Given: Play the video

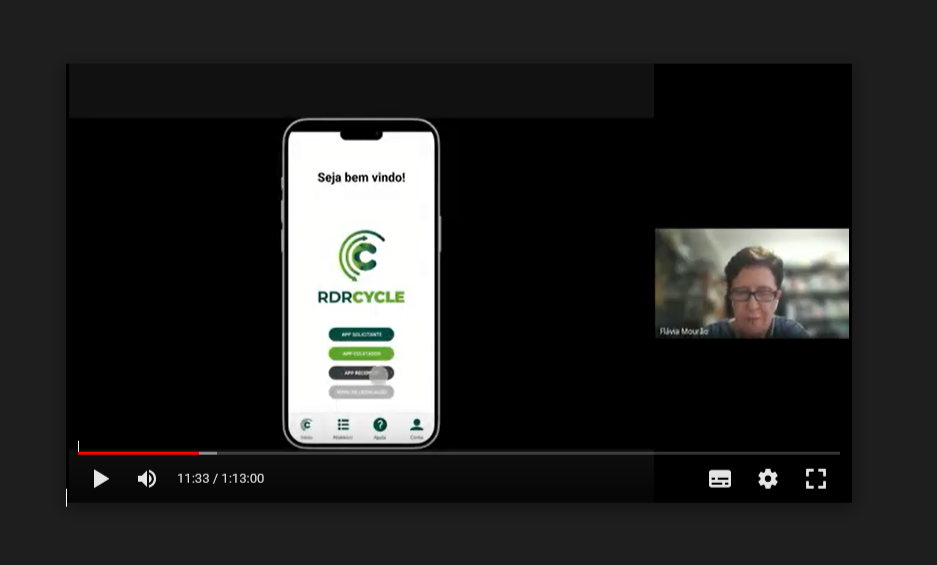Looking at the screenshot, I should coord(101,479).
